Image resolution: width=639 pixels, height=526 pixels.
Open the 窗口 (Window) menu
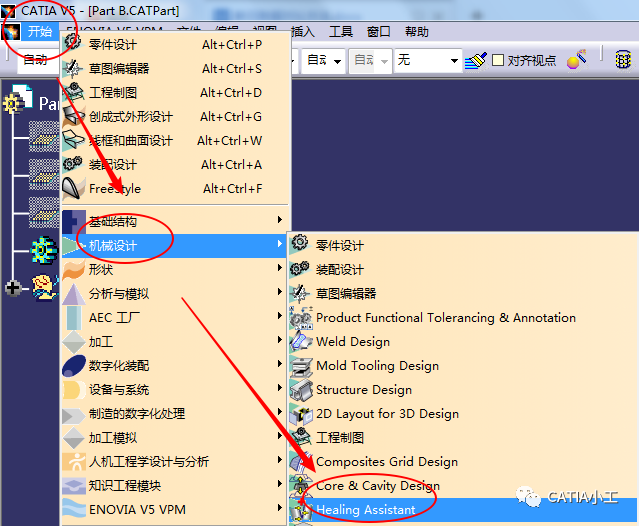pyautogui.click(x=379, y=31)
